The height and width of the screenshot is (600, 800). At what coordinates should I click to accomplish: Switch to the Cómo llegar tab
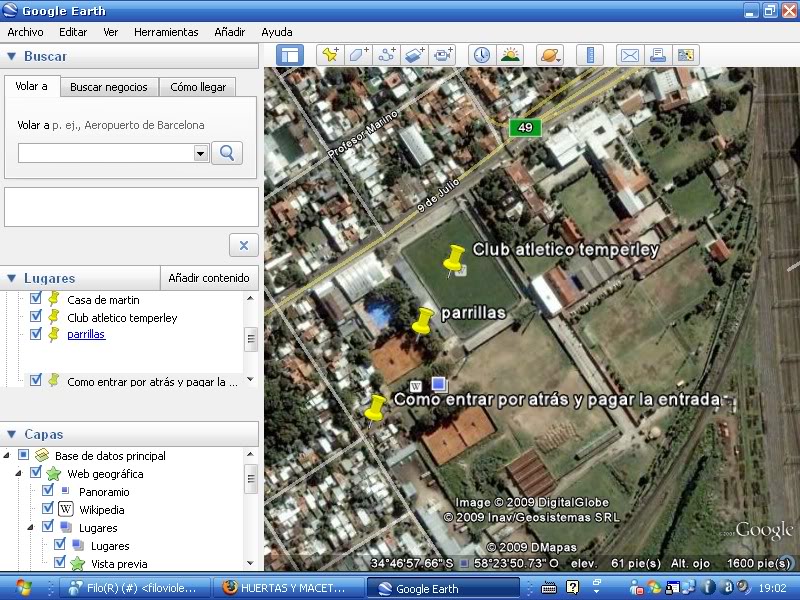tap(198, 87)
